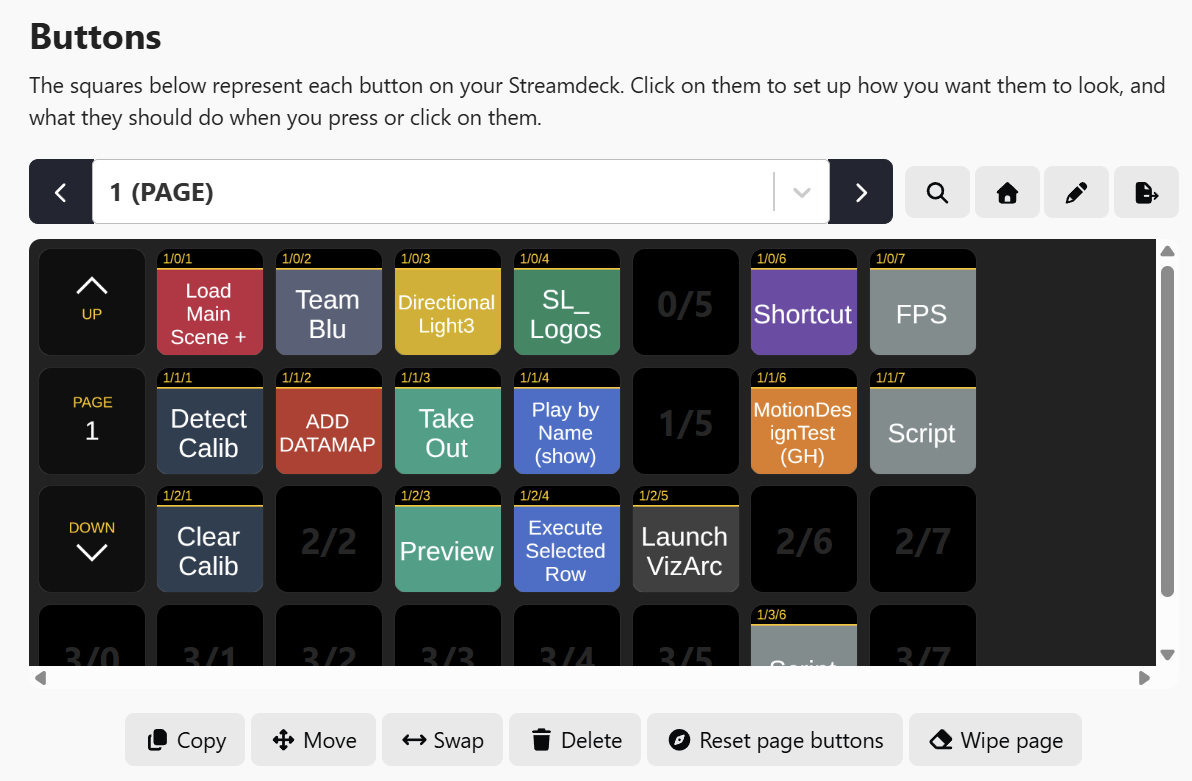
Task: Select the red Load Main Scene + button
Action: click(209, 312)
